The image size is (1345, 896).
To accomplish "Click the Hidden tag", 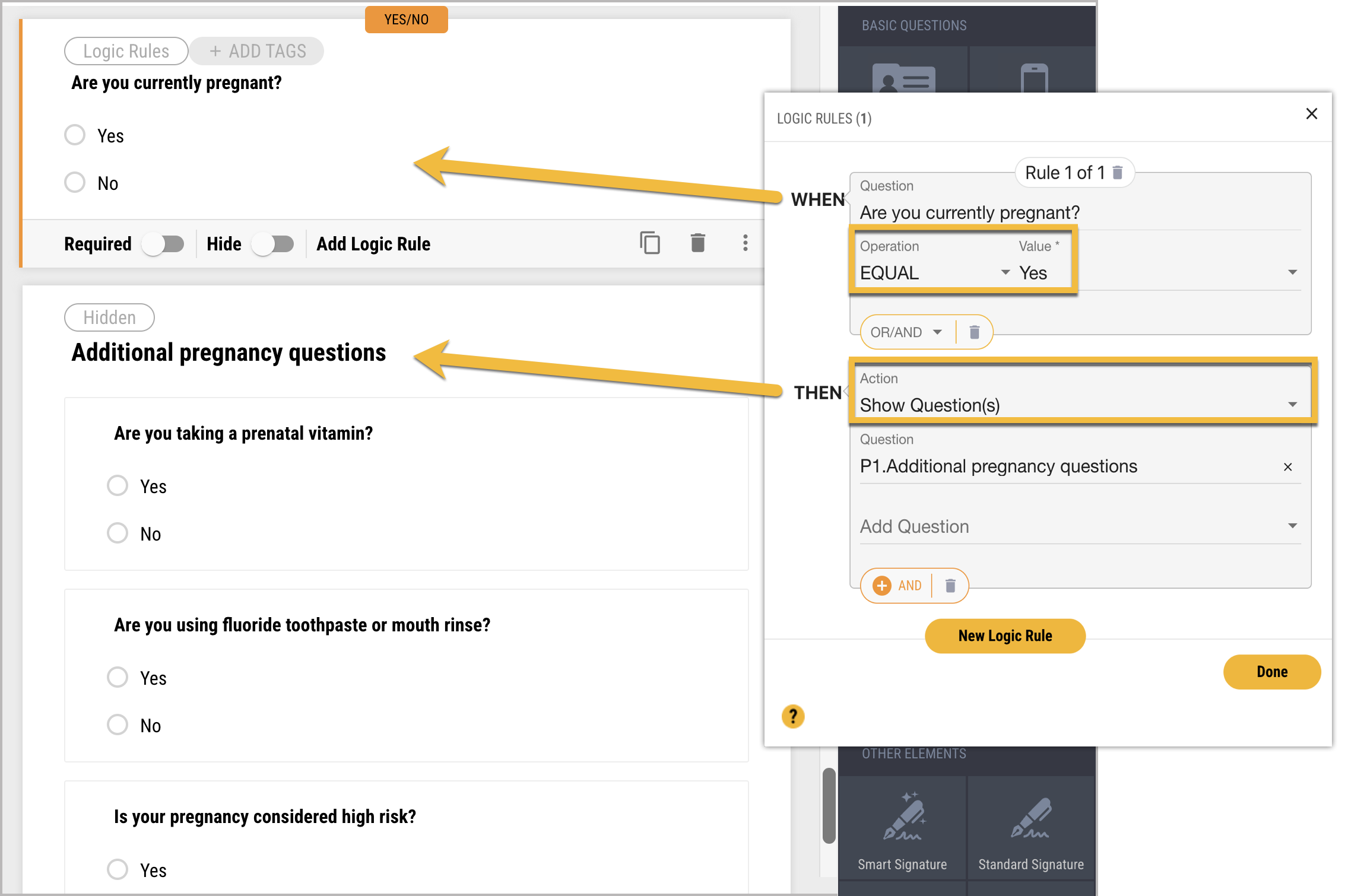I will [109, 317].
